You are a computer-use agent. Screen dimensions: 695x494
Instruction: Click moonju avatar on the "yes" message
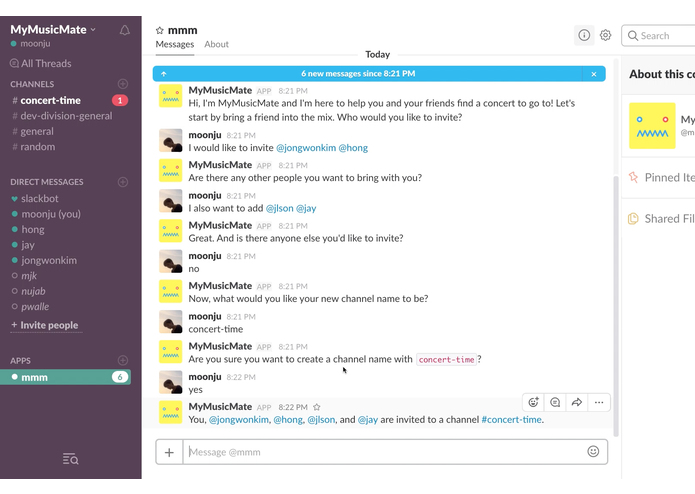point(171,382)
